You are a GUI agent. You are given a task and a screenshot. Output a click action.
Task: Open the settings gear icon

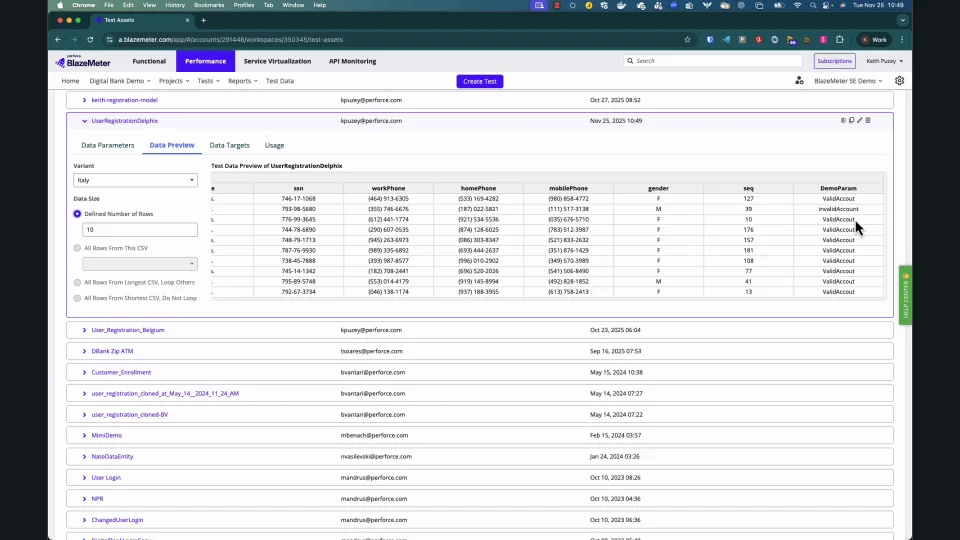click(900, 81)
